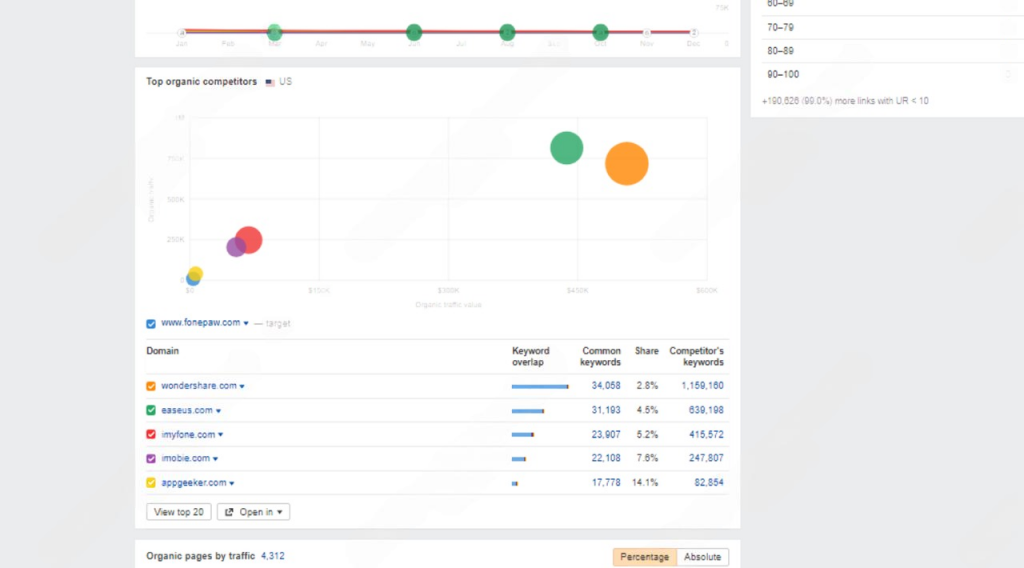This screenshot has height=568, width=1024.
Task: Click competitor's keywords 1,159,160
Action: (x=702, y=386)
